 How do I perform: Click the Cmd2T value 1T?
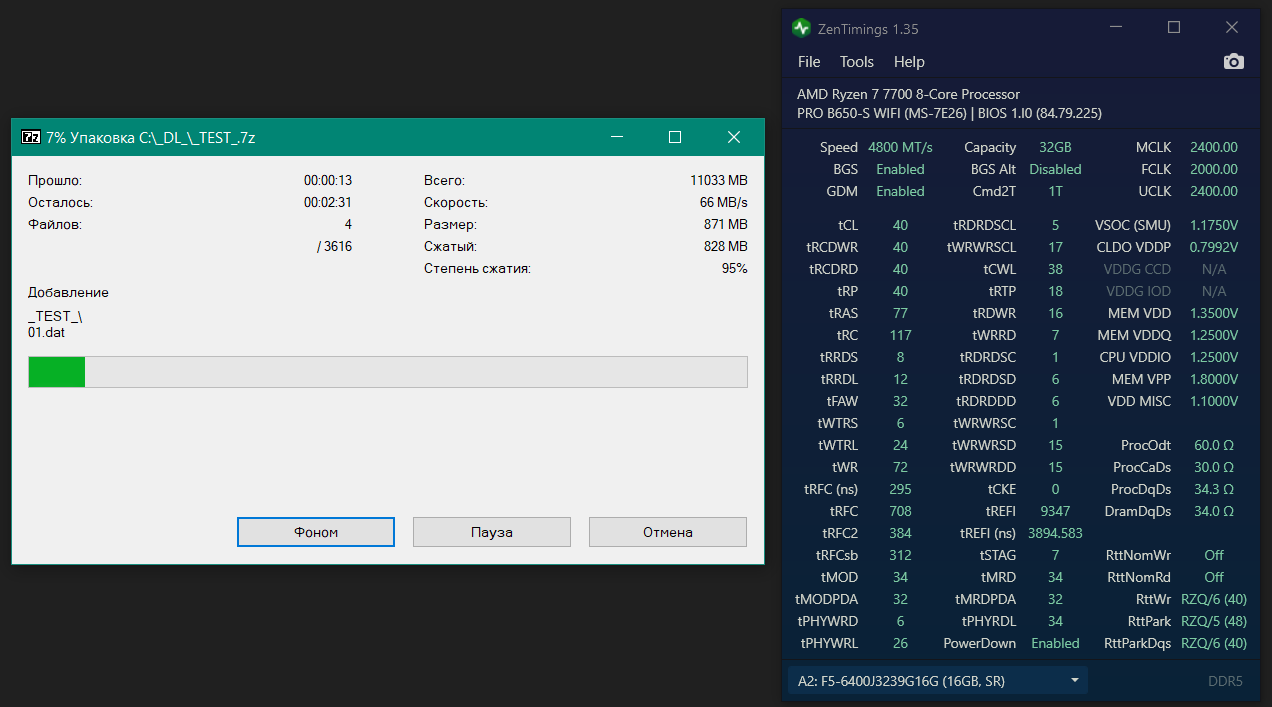pos(1055,191)
